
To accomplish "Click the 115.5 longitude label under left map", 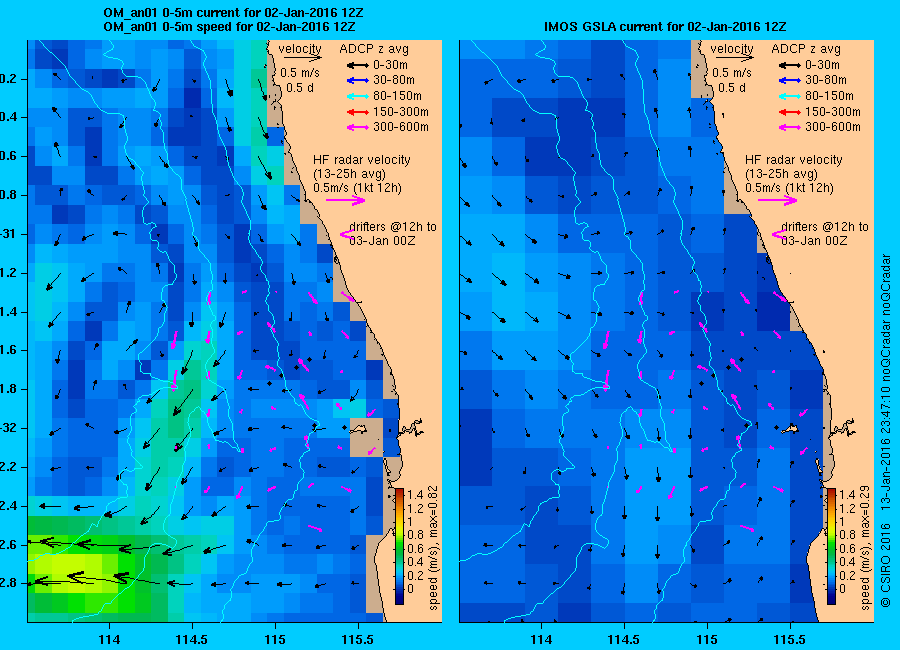I will (358, 640).
